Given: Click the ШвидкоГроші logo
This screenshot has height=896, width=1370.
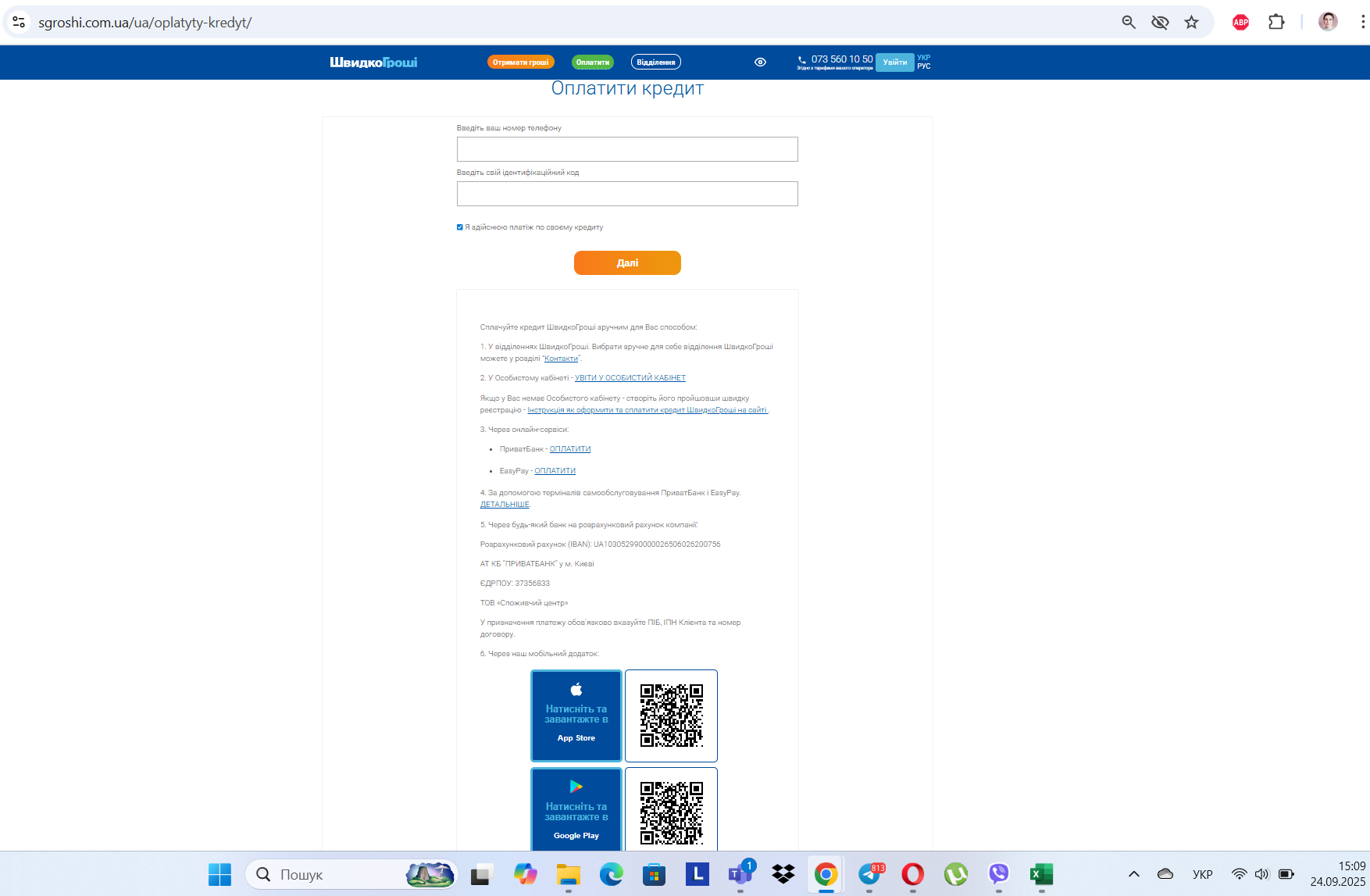Looking at the screenshot, I should (x=373, y=62).
